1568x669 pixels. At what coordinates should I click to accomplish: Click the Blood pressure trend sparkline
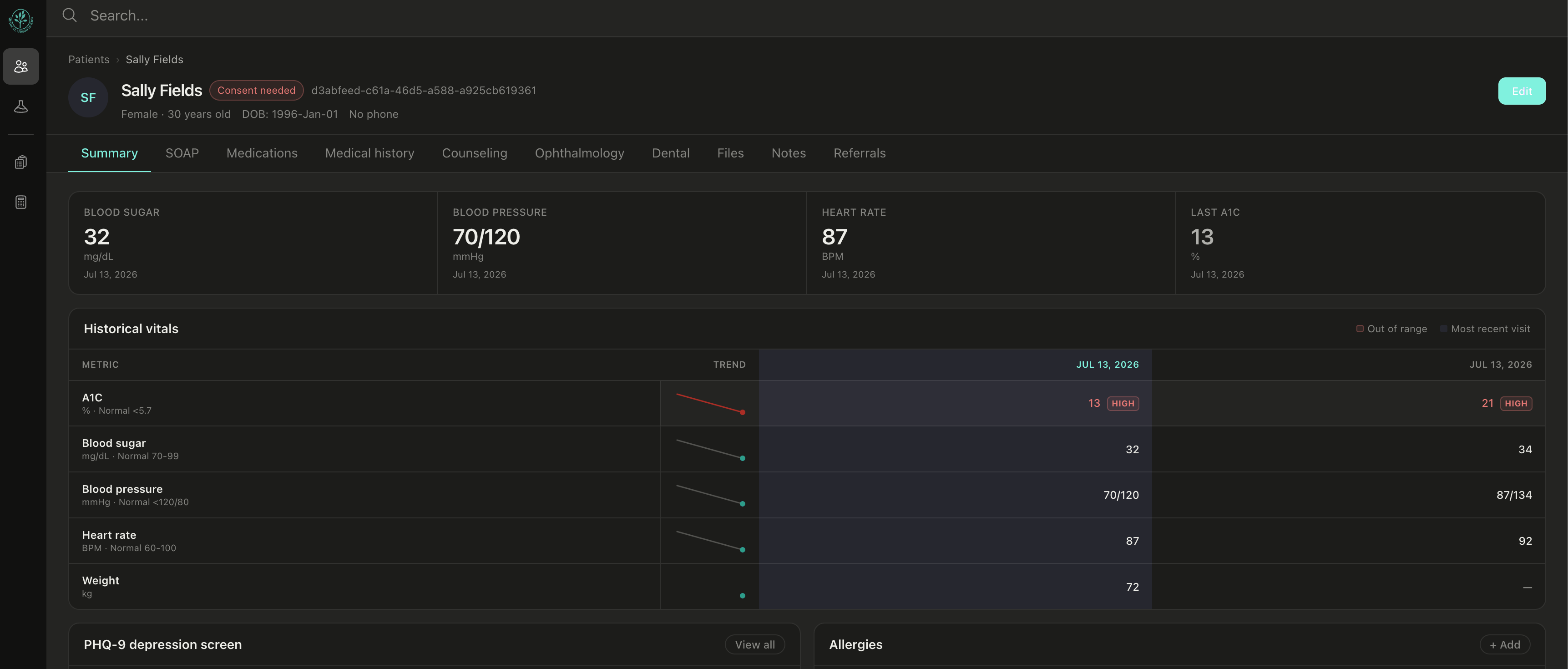tap(710, 495)
